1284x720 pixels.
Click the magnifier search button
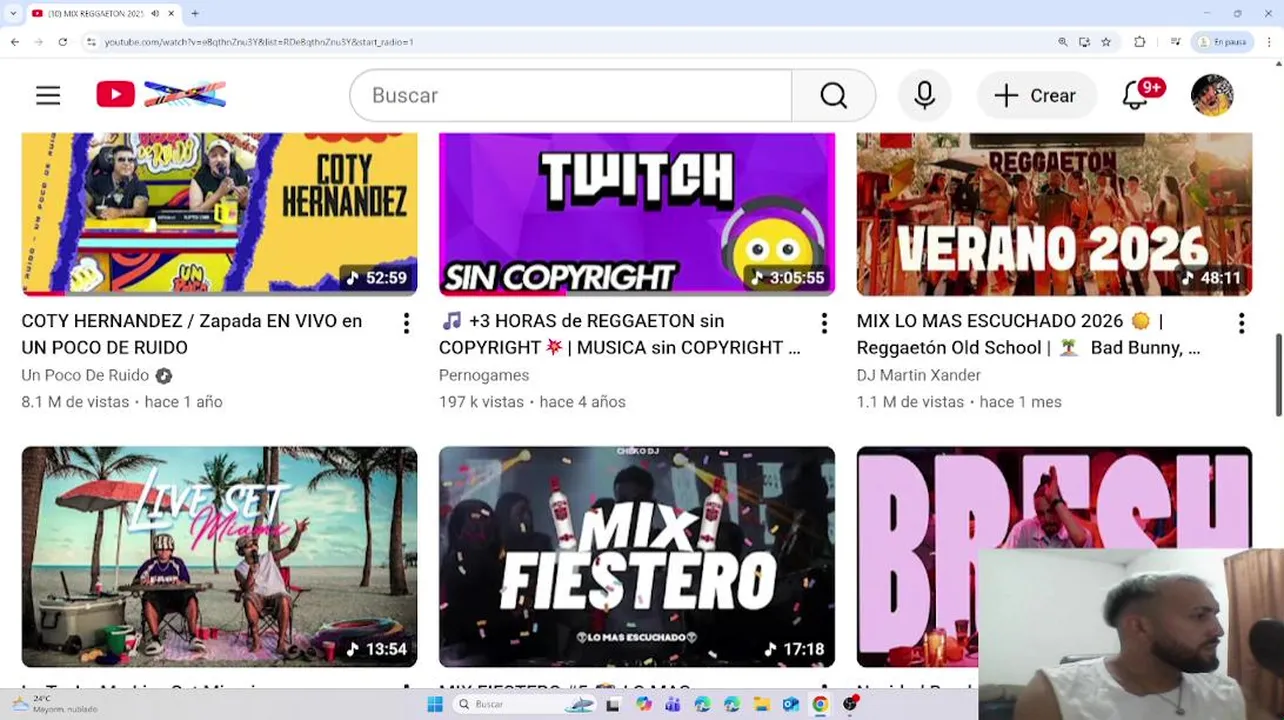click(833, 95)
